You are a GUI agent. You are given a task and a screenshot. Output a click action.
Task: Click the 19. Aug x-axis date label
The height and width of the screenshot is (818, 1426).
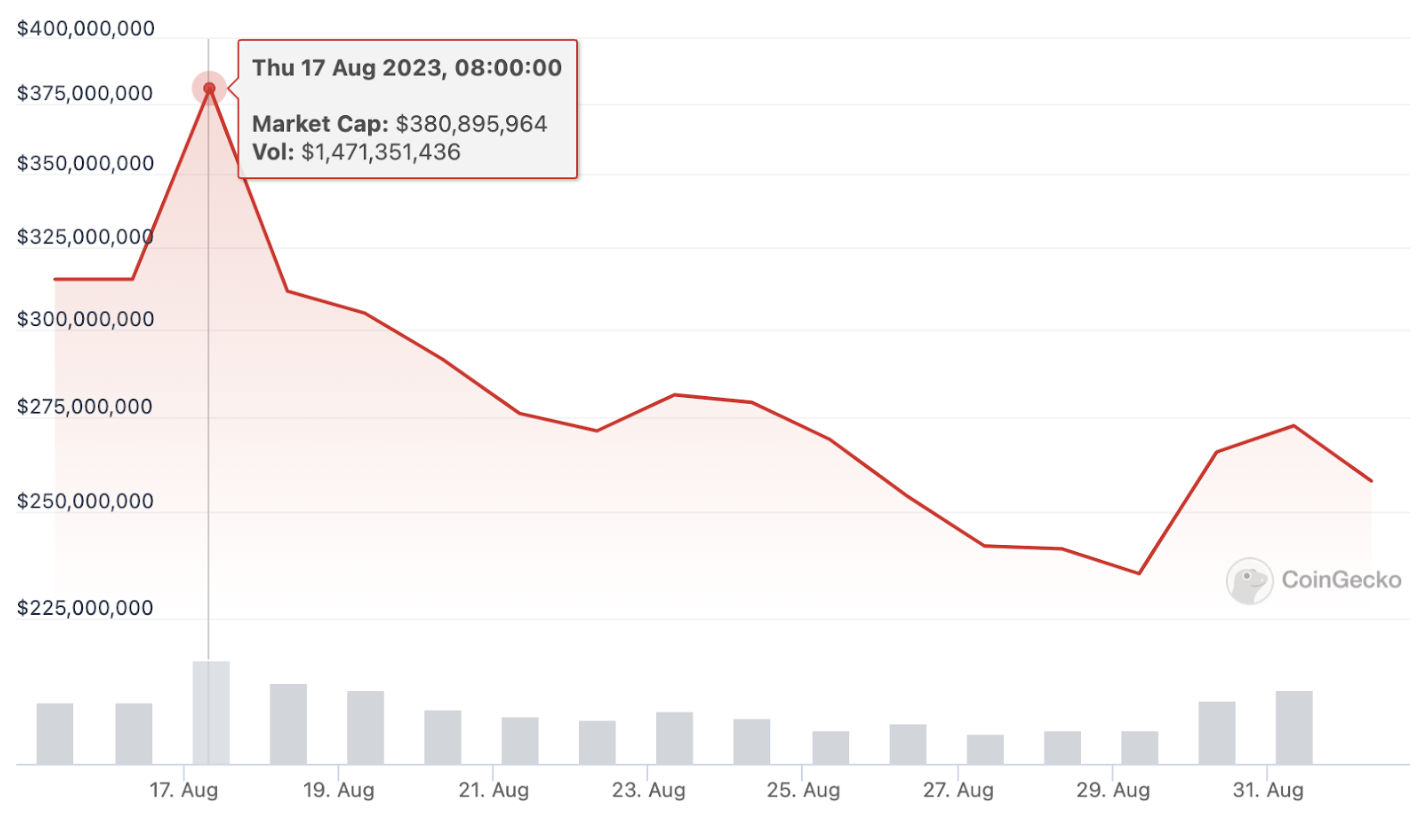339,791
